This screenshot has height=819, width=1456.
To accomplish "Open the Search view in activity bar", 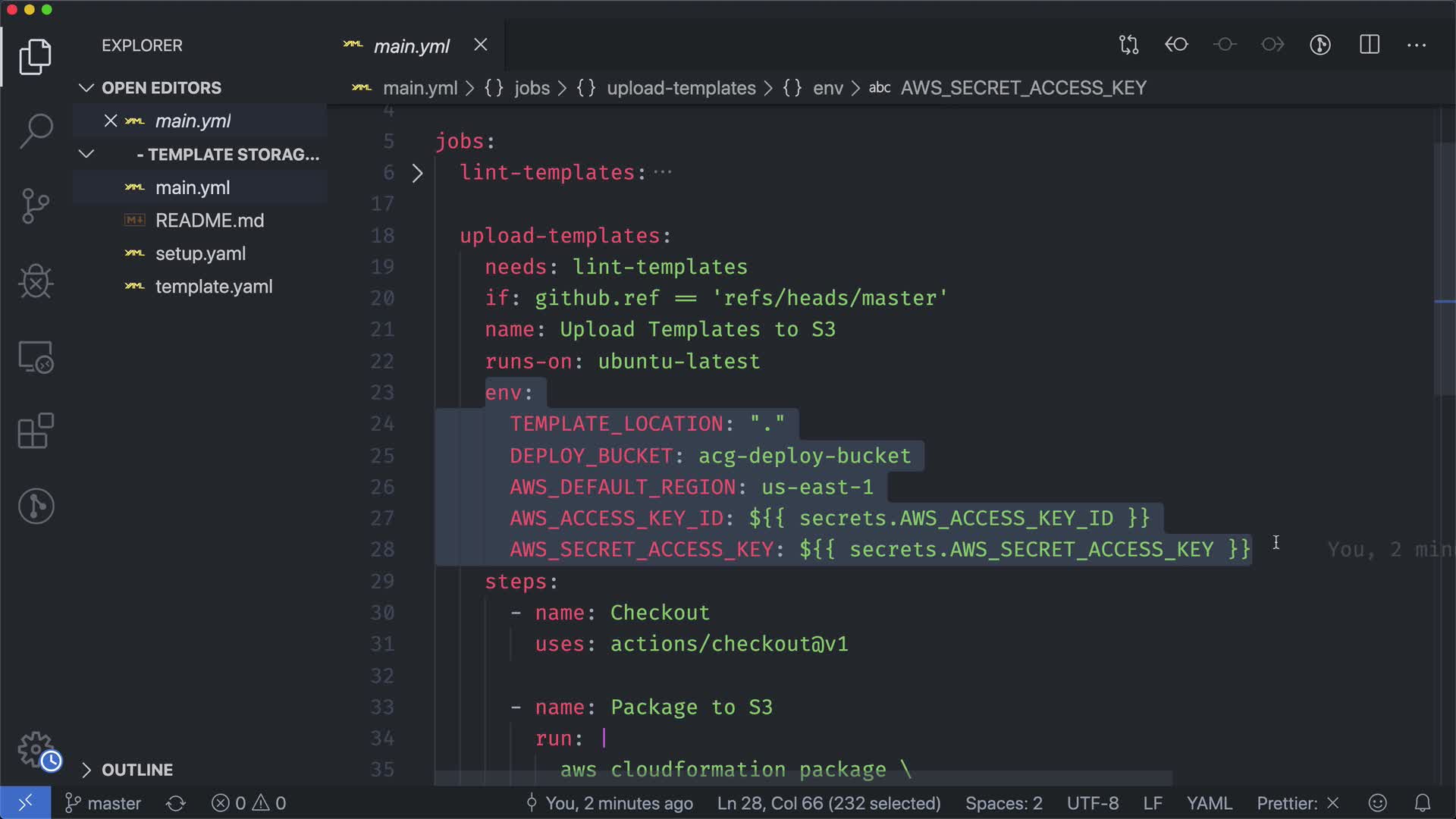I will tap(36, 131).
